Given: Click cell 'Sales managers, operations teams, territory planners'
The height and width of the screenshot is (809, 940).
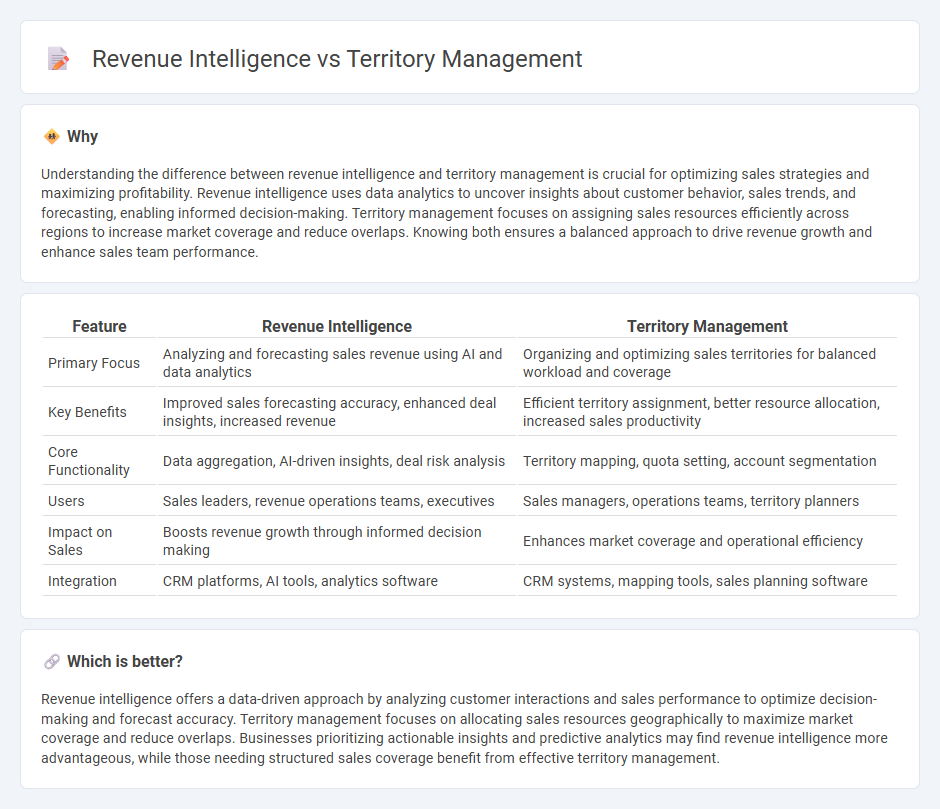Looking at the screenshot, I should pyautogui.click(x=707, y=501).
